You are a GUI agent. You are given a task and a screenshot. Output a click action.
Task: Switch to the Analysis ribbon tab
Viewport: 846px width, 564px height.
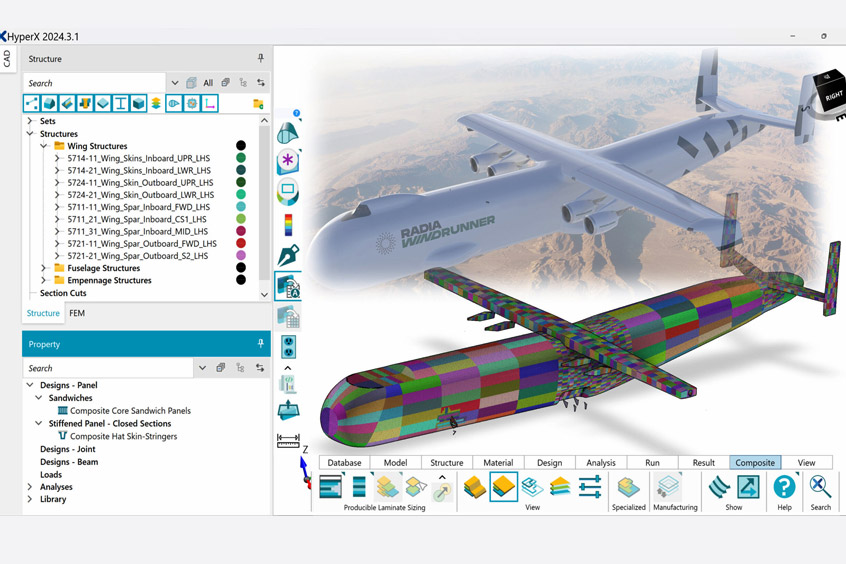[x=601, y=463]
